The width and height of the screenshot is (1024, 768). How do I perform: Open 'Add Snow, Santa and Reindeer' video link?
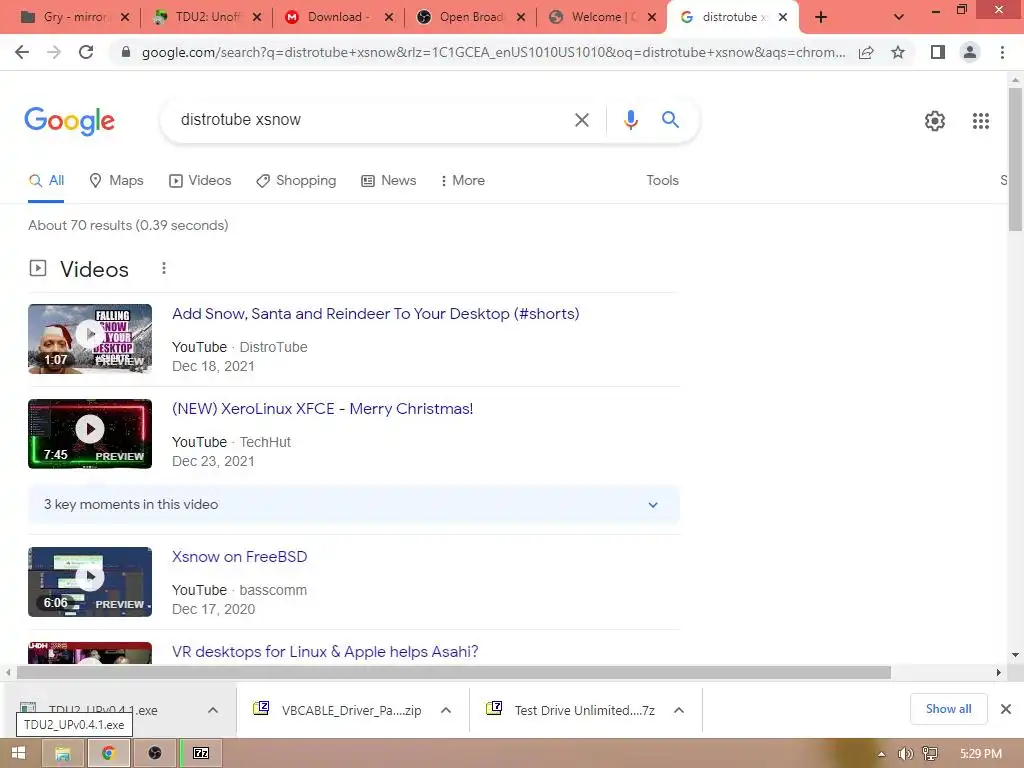tap(376, 313)
